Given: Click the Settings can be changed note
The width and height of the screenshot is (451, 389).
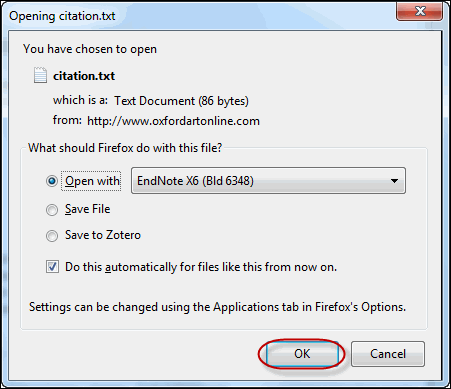Looking at the screenshot, I should (217, 307).
